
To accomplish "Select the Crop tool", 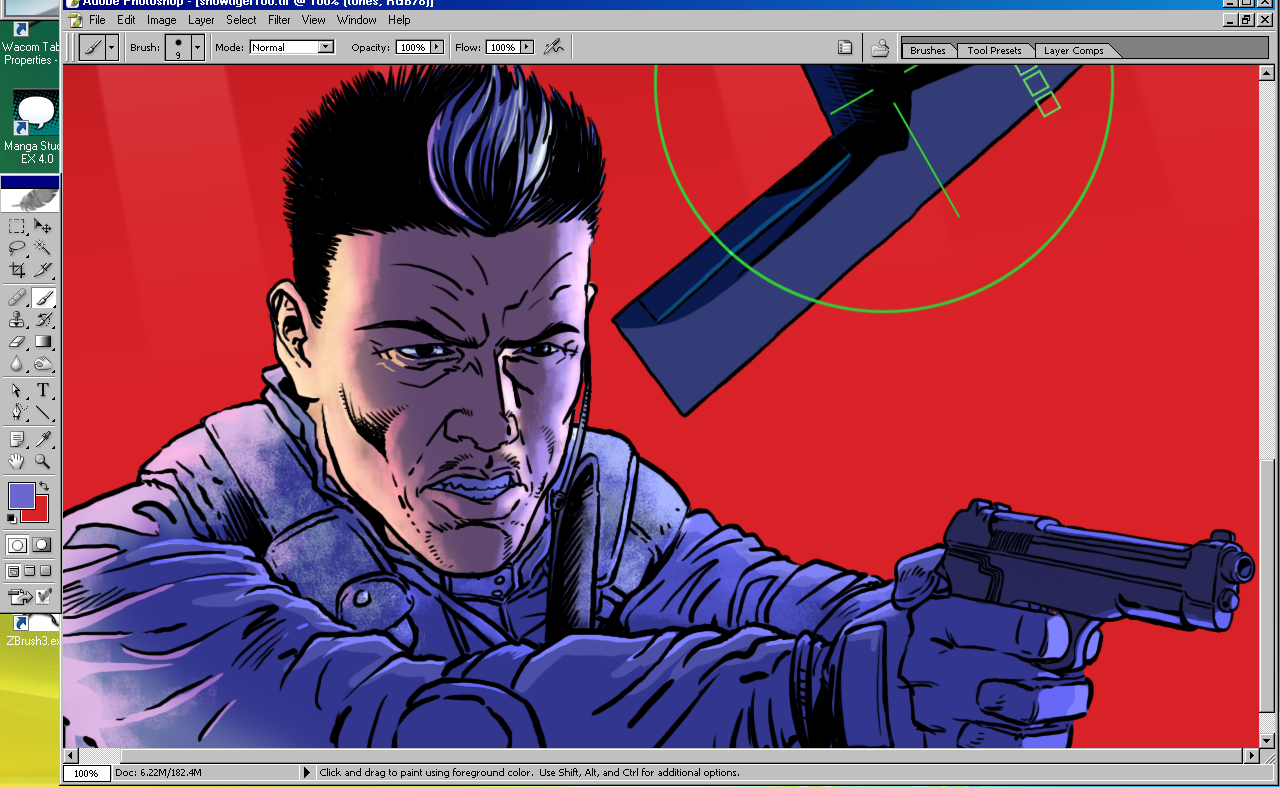I will pos(17,270).
